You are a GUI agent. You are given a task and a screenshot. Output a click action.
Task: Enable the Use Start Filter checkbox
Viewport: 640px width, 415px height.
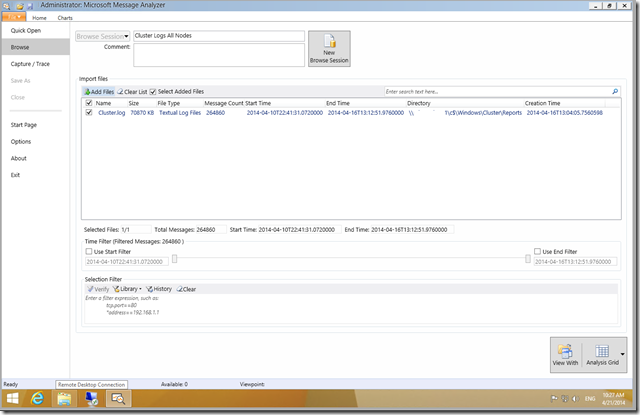pos(89,251)
